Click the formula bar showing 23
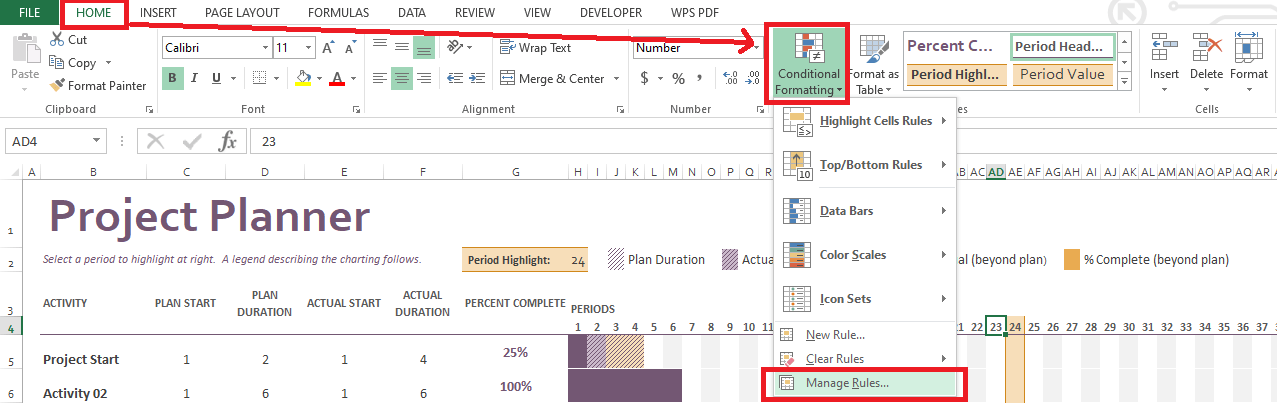The width and height of the screenshot is (1277, 403). 763,142
